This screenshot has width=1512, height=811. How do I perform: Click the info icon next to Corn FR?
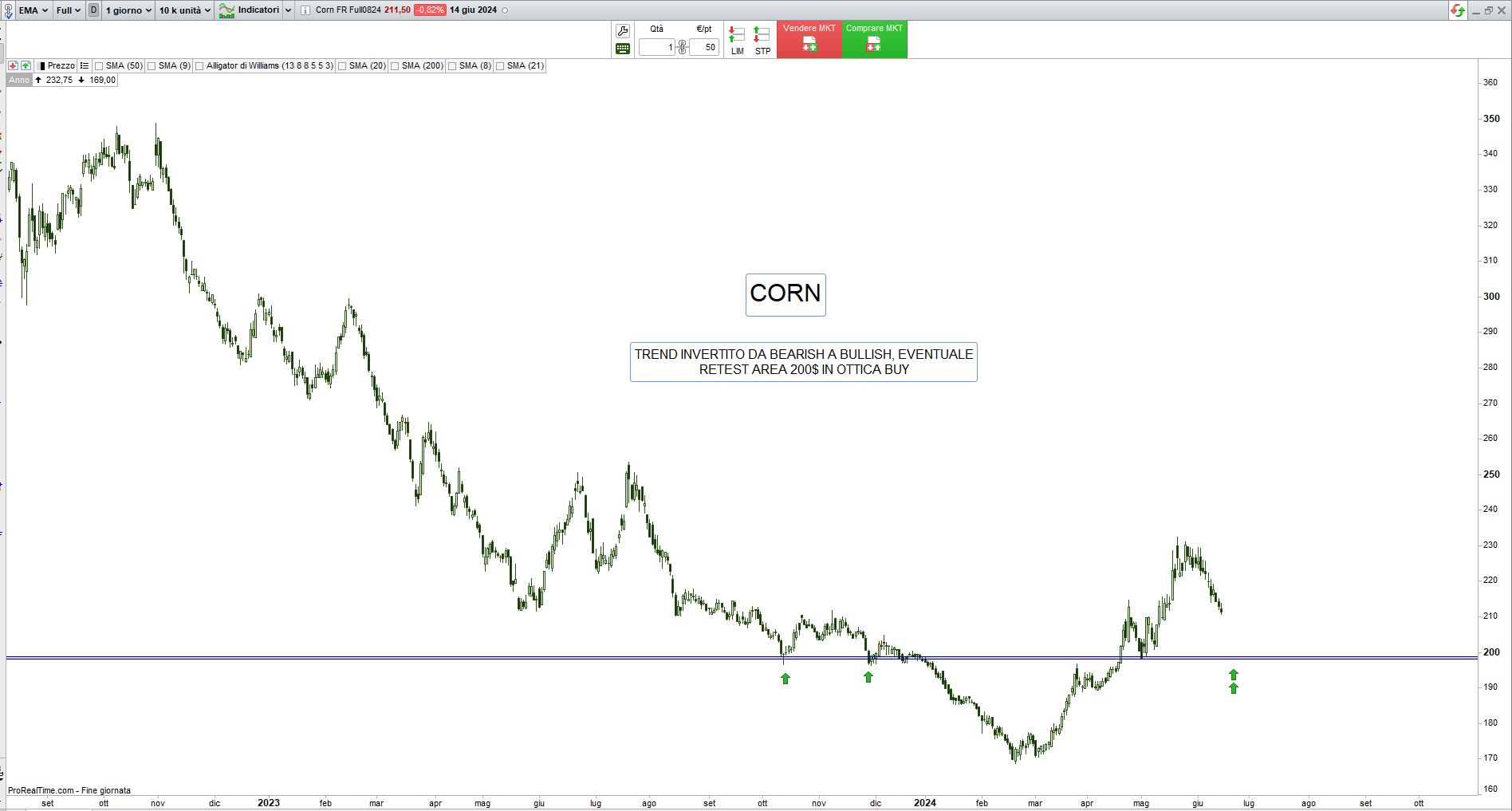coord(305,10)
